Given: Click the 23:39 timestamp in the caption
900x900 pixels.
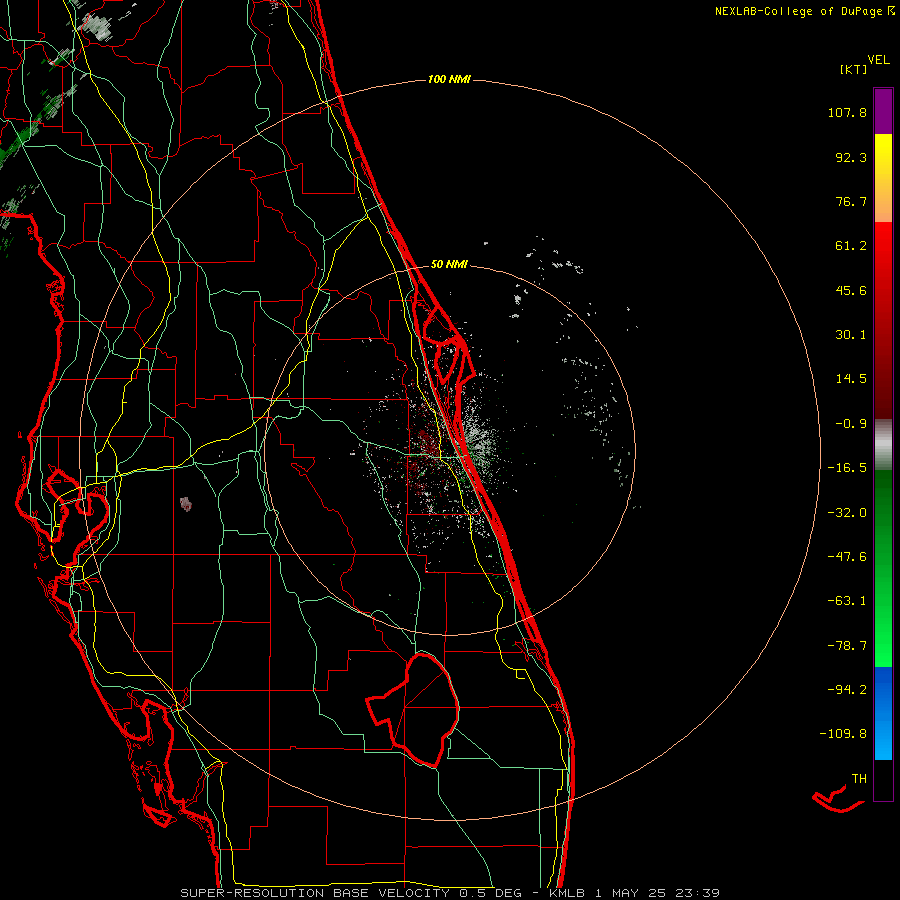Looking at the screenshot, I should [696, 893].
